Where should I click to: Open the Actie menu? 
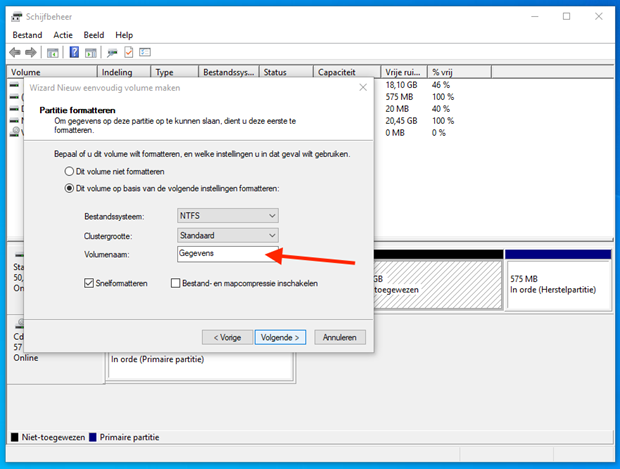(x=63, y=35)
